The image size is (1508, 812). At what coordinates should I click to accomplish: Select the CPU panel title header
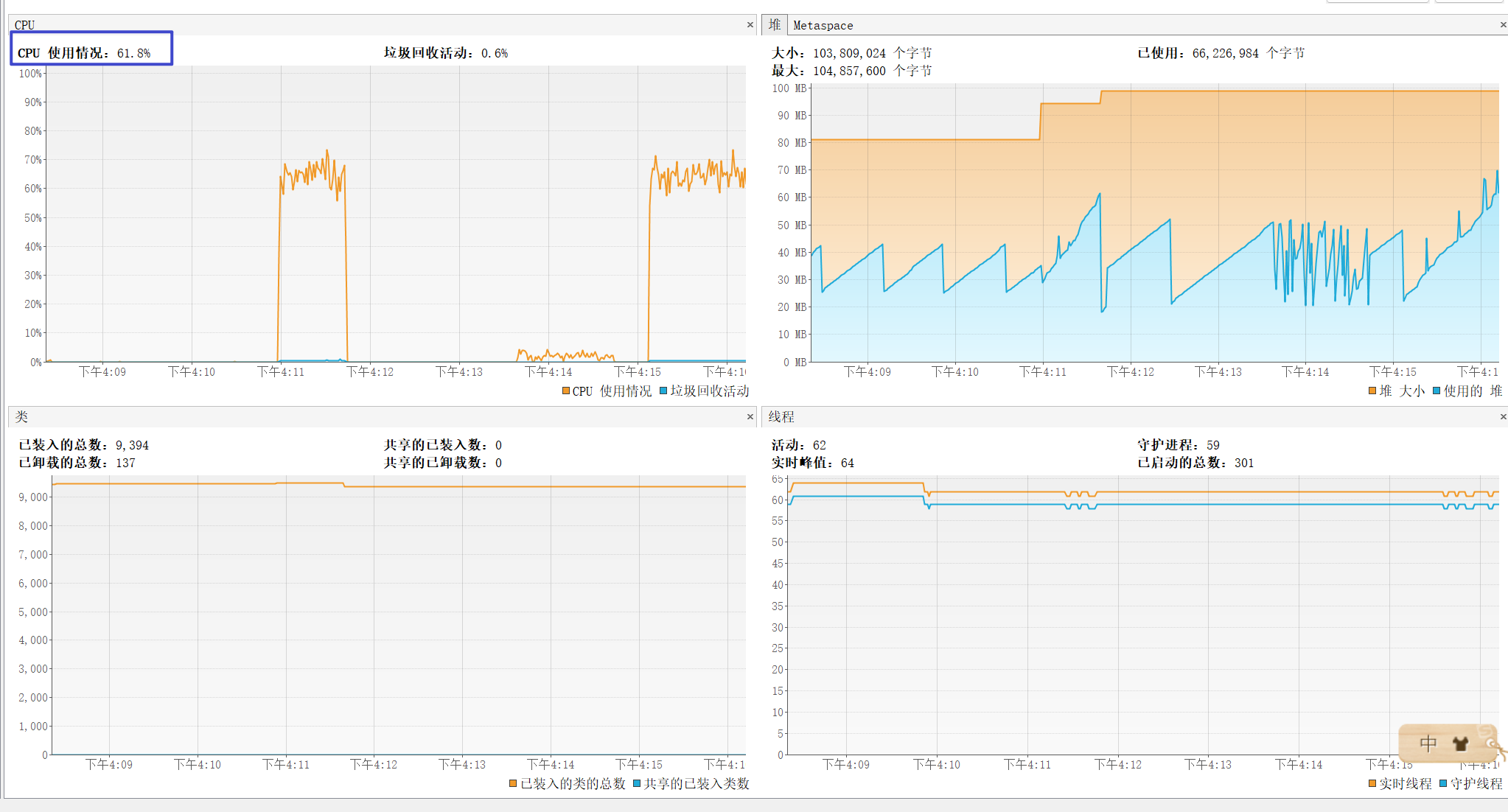(24, 25)
